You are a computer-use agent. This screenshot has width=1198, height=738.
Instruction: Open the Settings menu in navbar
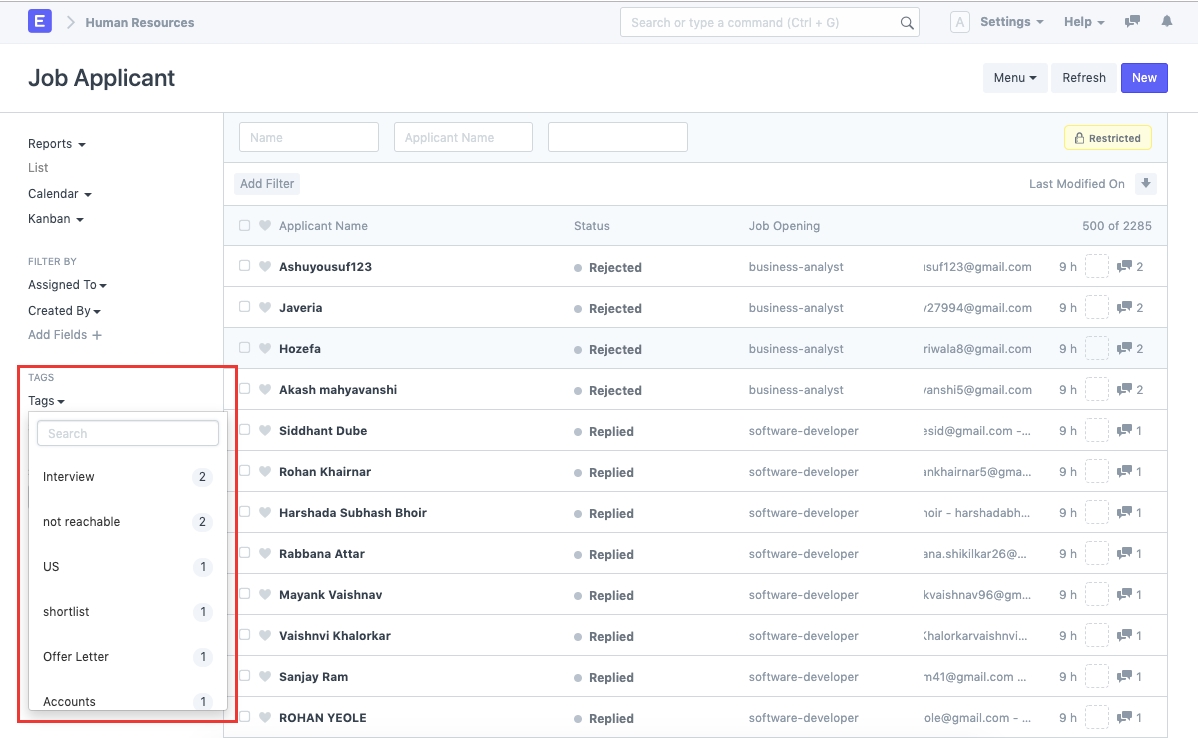[1011, 22]
